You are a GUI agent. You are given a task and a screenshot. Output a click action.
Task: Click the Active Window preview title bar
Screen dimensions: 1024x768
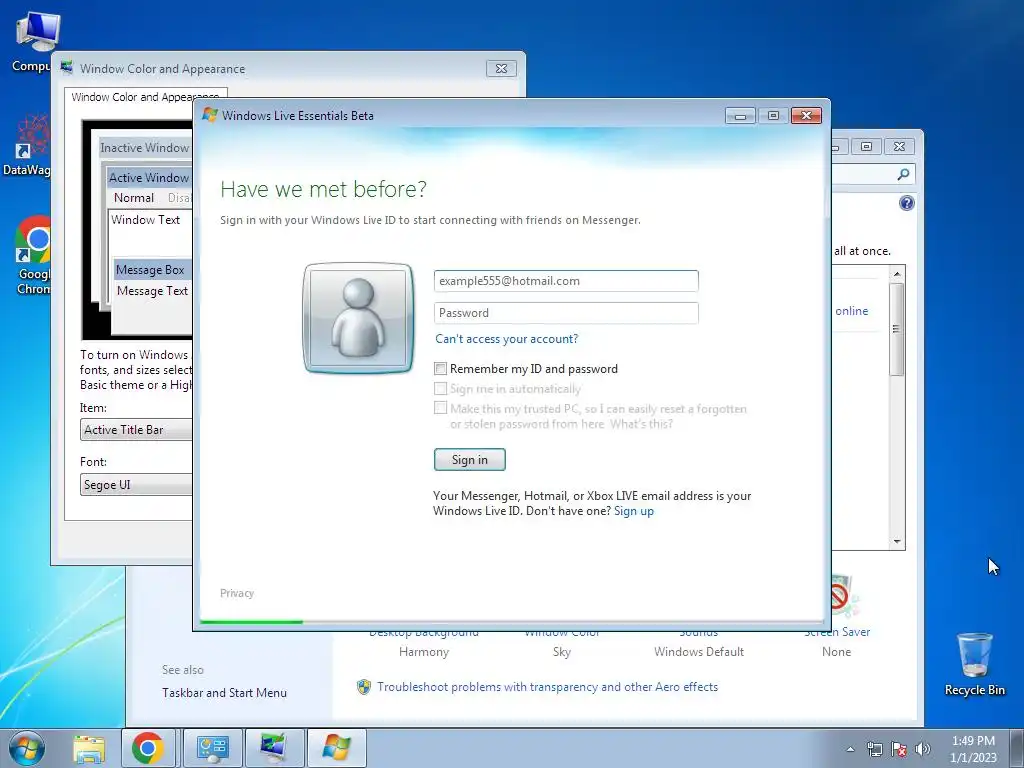point(149,178)
